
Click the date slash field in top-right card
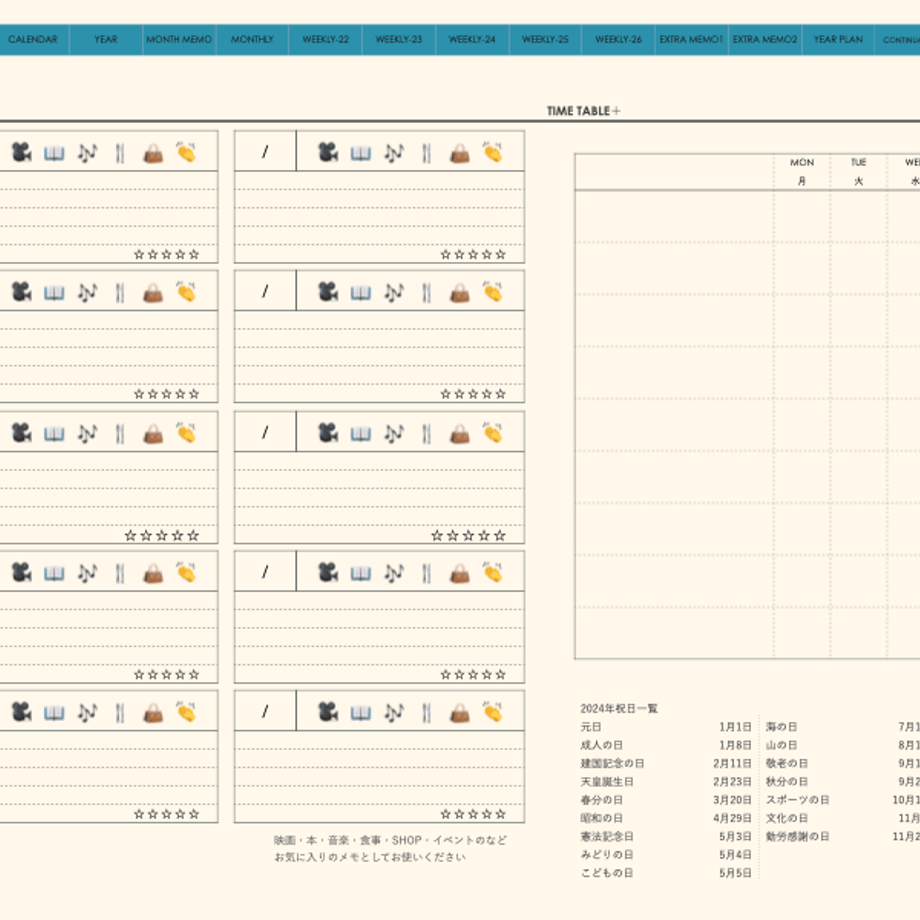click(265, 151)
